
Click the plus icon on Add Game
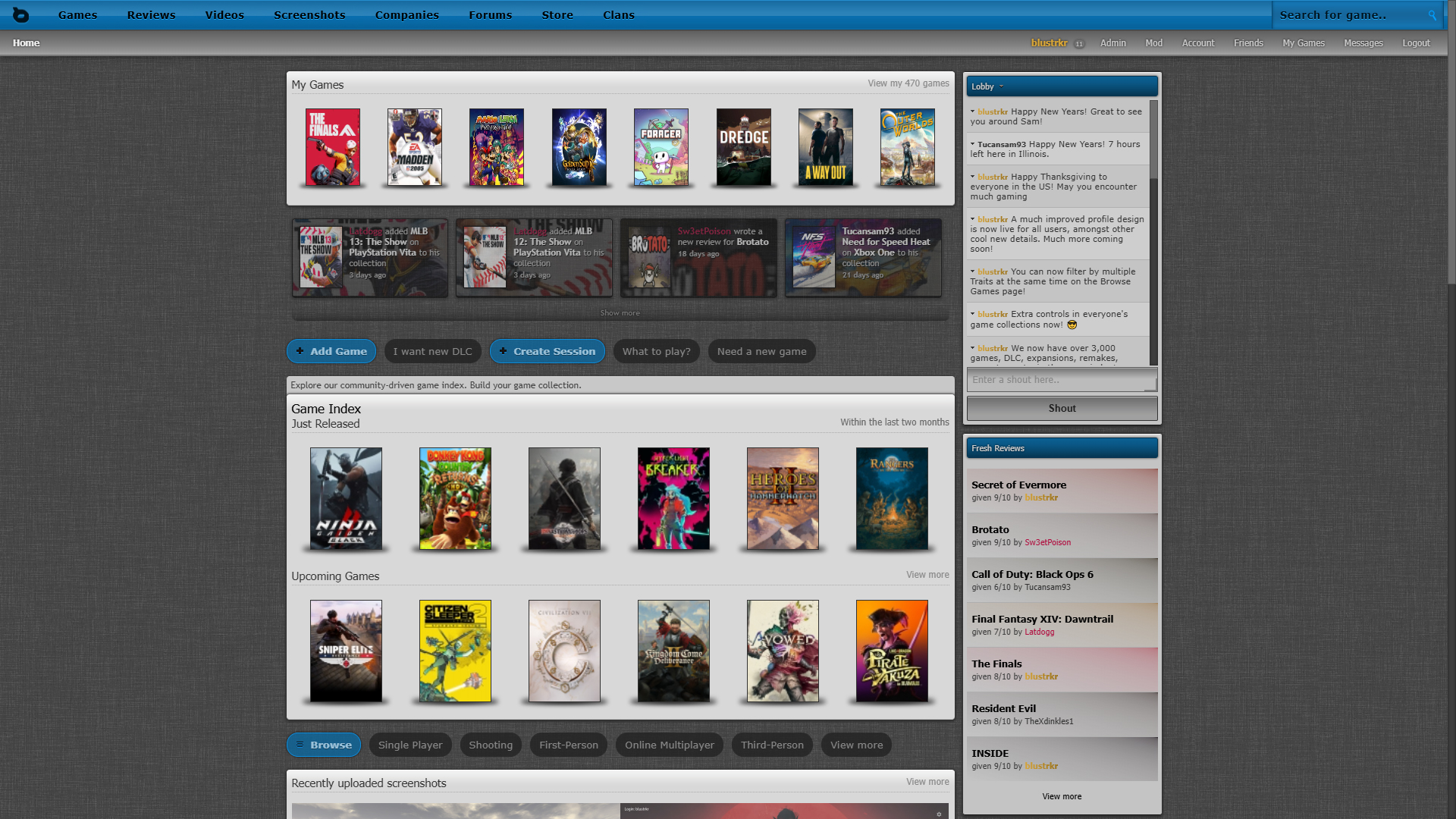point(300,351)
